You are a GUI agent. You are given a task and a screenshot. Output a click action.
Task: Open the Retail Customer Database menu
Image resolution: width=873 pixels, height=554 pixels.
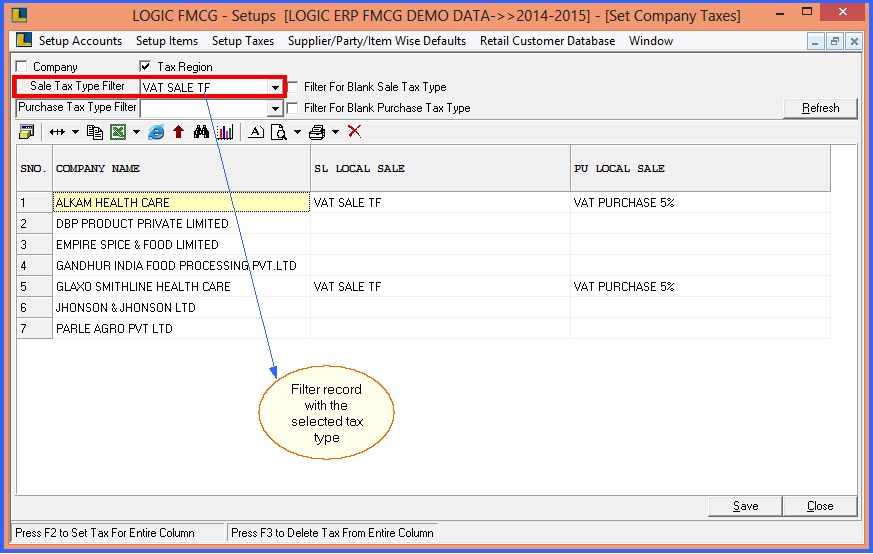point(547,41)
